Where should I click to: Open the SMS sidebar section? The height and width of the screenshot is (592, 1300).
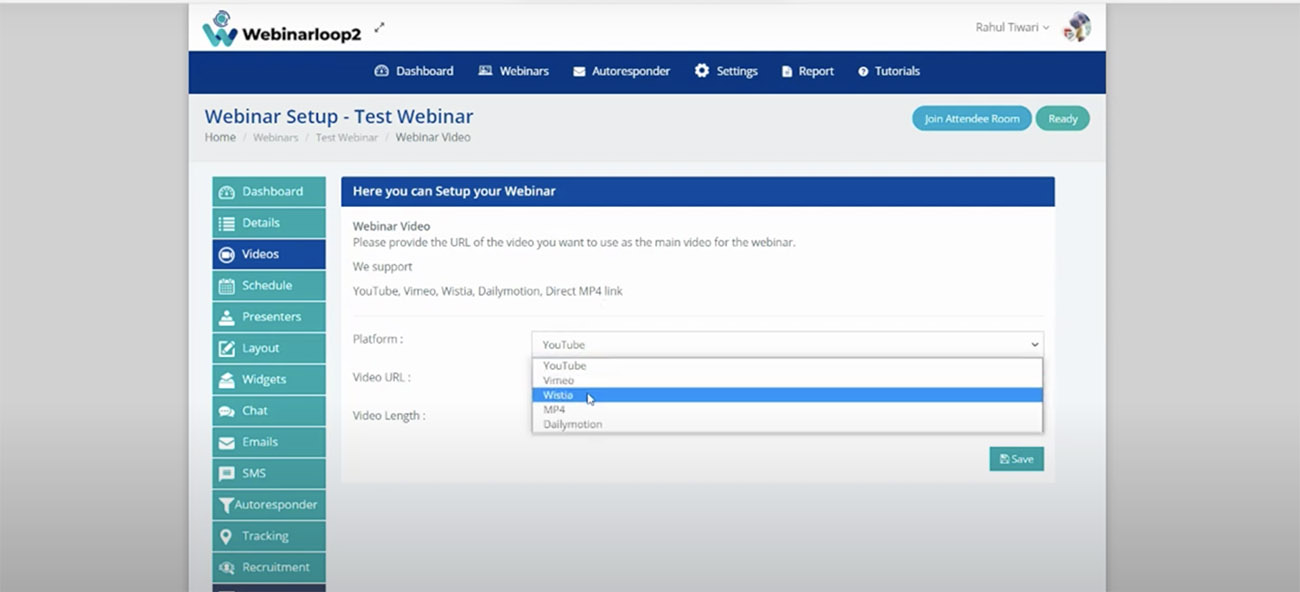(269, 473)
